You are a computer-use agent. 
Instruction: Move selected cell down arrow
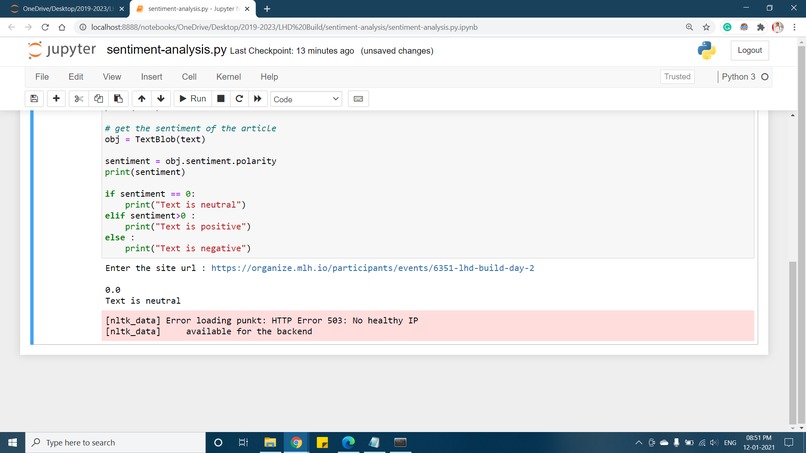click(x=161, y=99)
